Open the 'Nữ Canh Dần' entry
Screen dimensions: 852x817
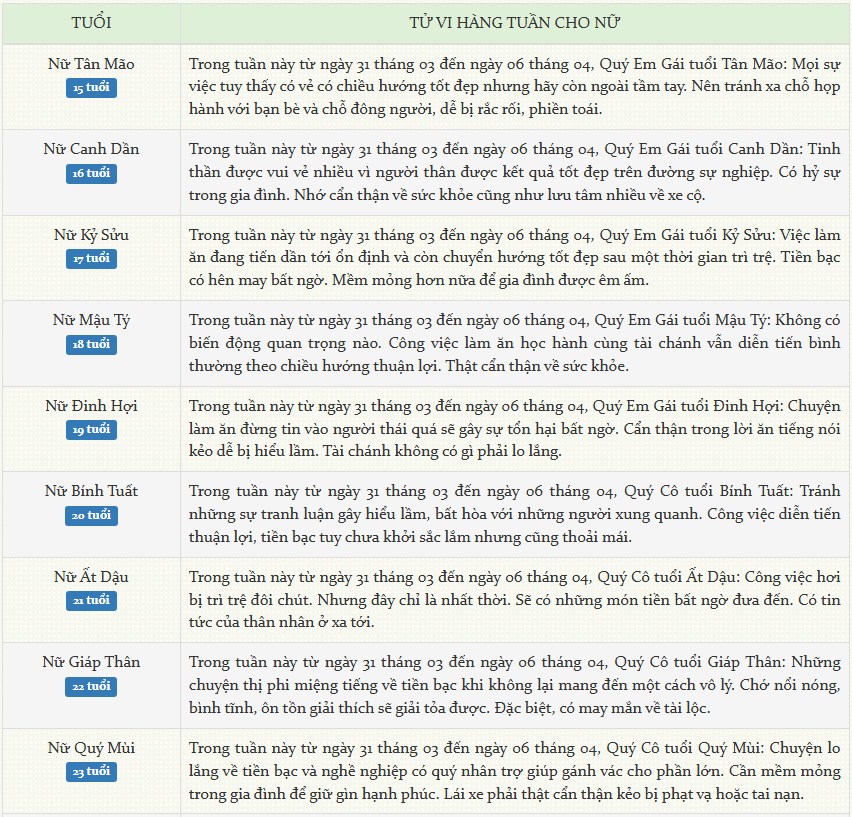[91, 149]
